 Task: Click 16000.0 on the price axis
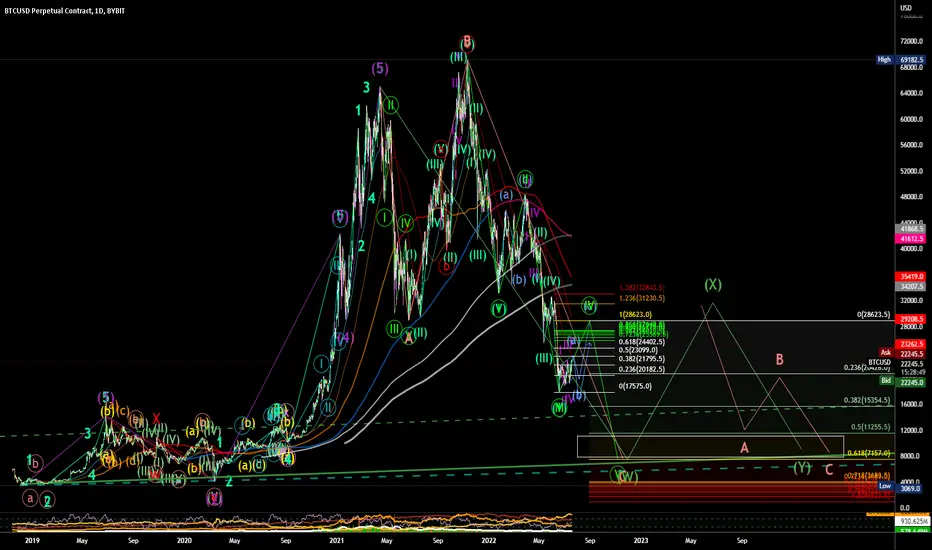[x=912, y=404]
